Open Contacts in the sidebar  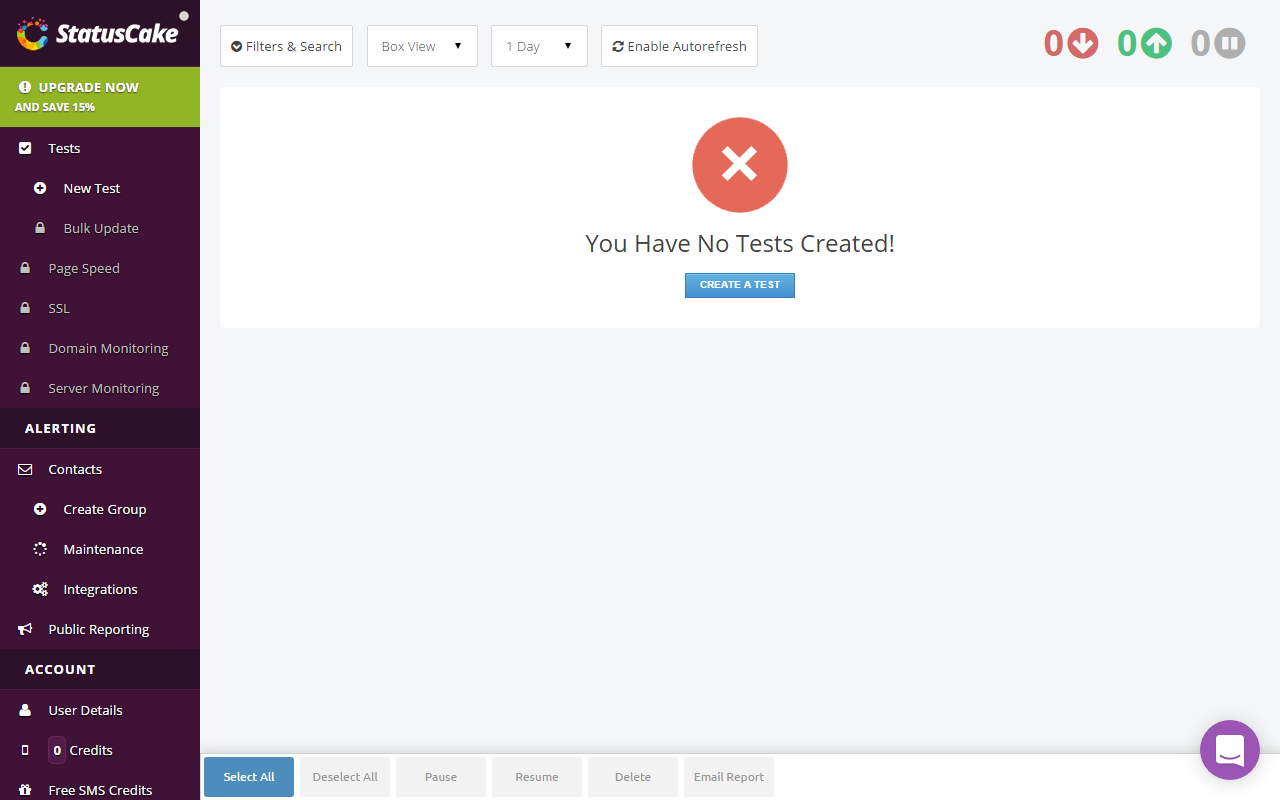pyautogui.click(x=100, y=469)
